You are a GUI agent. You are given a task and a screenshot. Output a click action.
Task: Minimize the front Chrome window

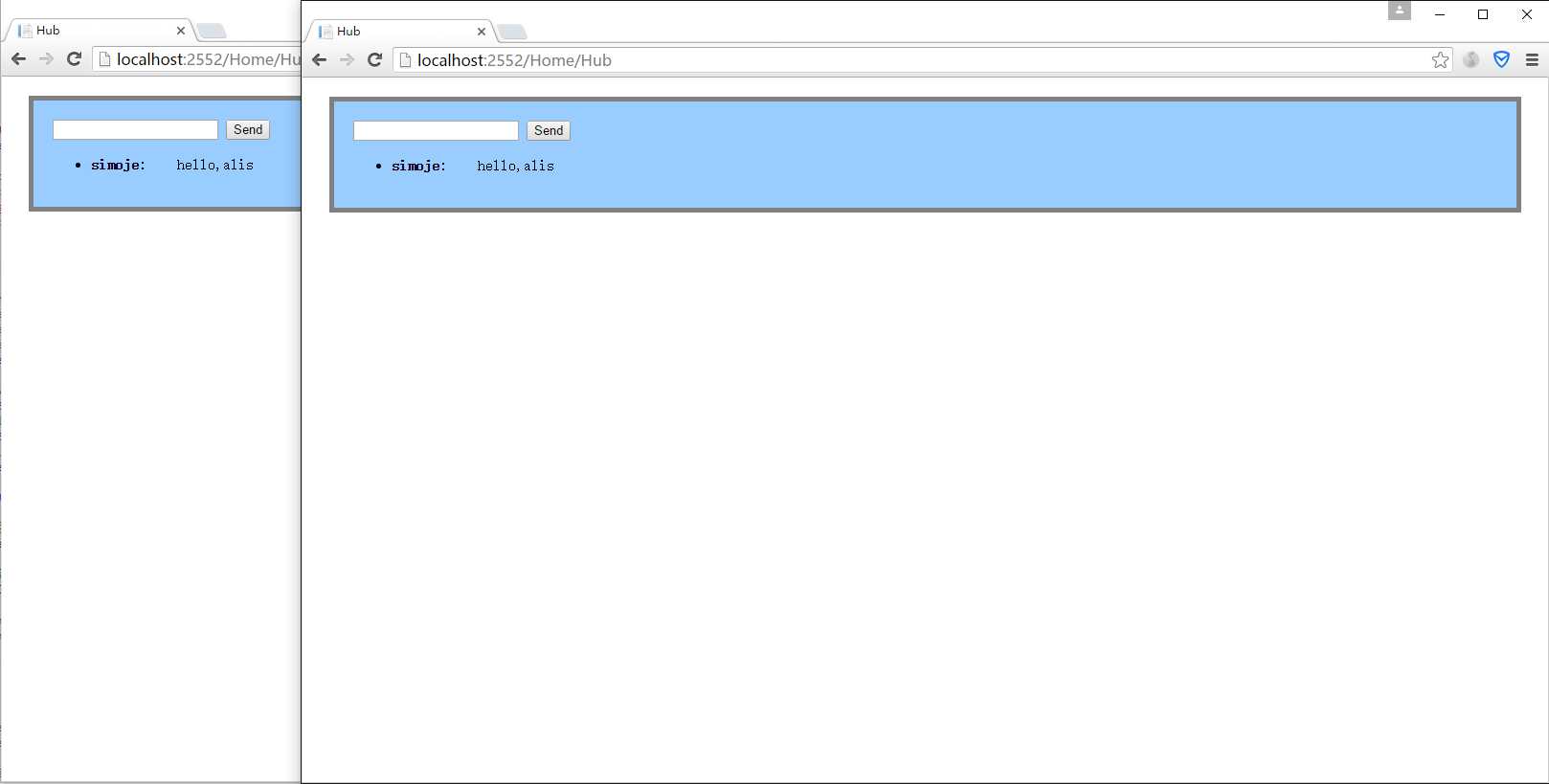click(x=1440, y=14)
